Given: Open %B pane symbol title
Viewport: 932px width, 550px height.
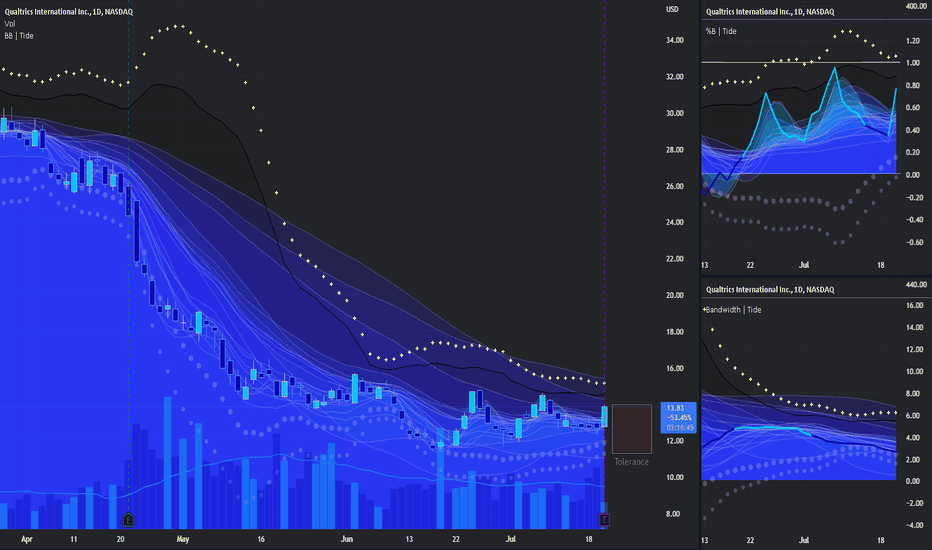Looking at the screenshot, I should click(770, 11).
